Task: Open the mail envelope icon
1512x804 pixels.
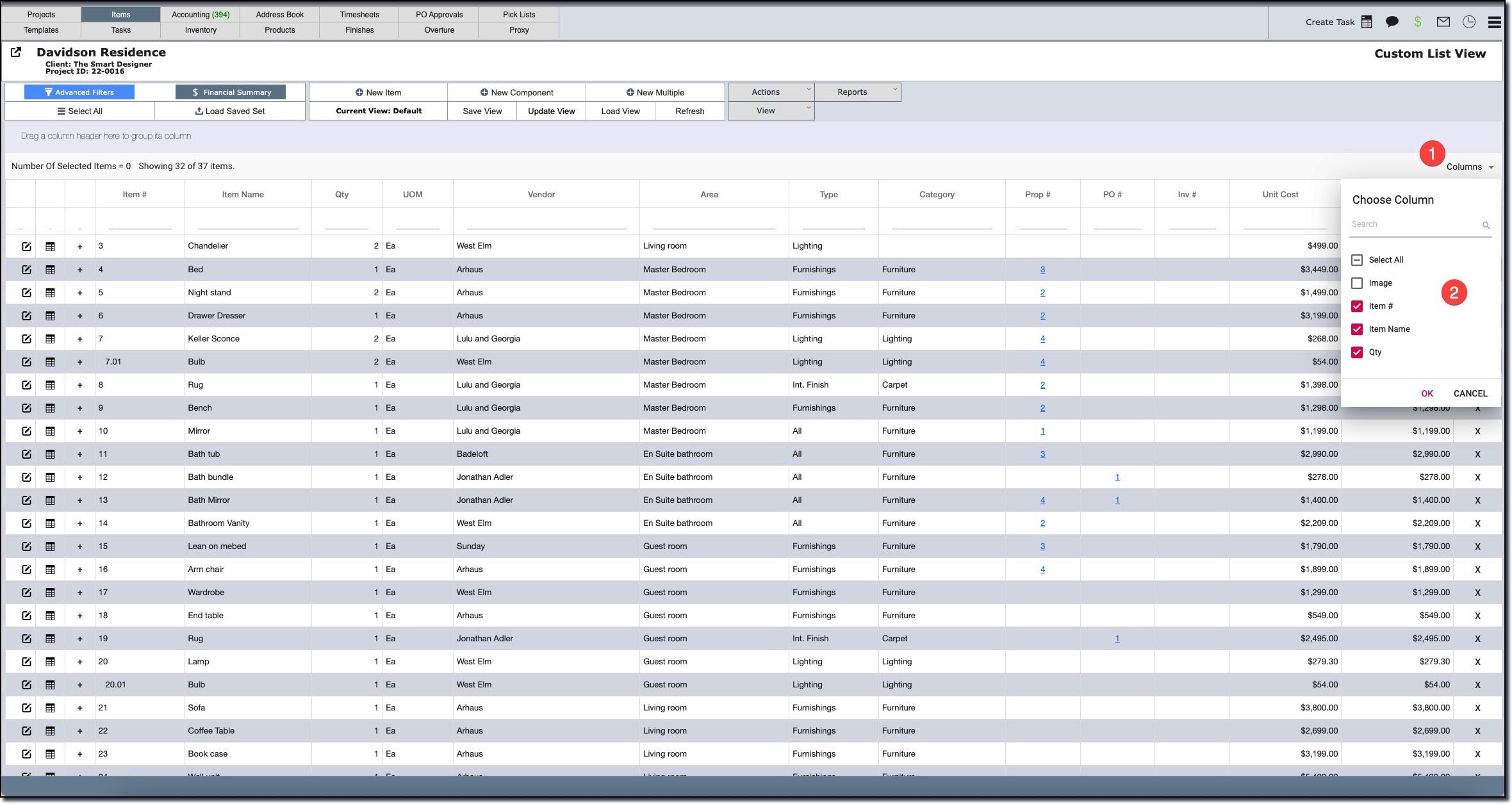Action: 1443,22
